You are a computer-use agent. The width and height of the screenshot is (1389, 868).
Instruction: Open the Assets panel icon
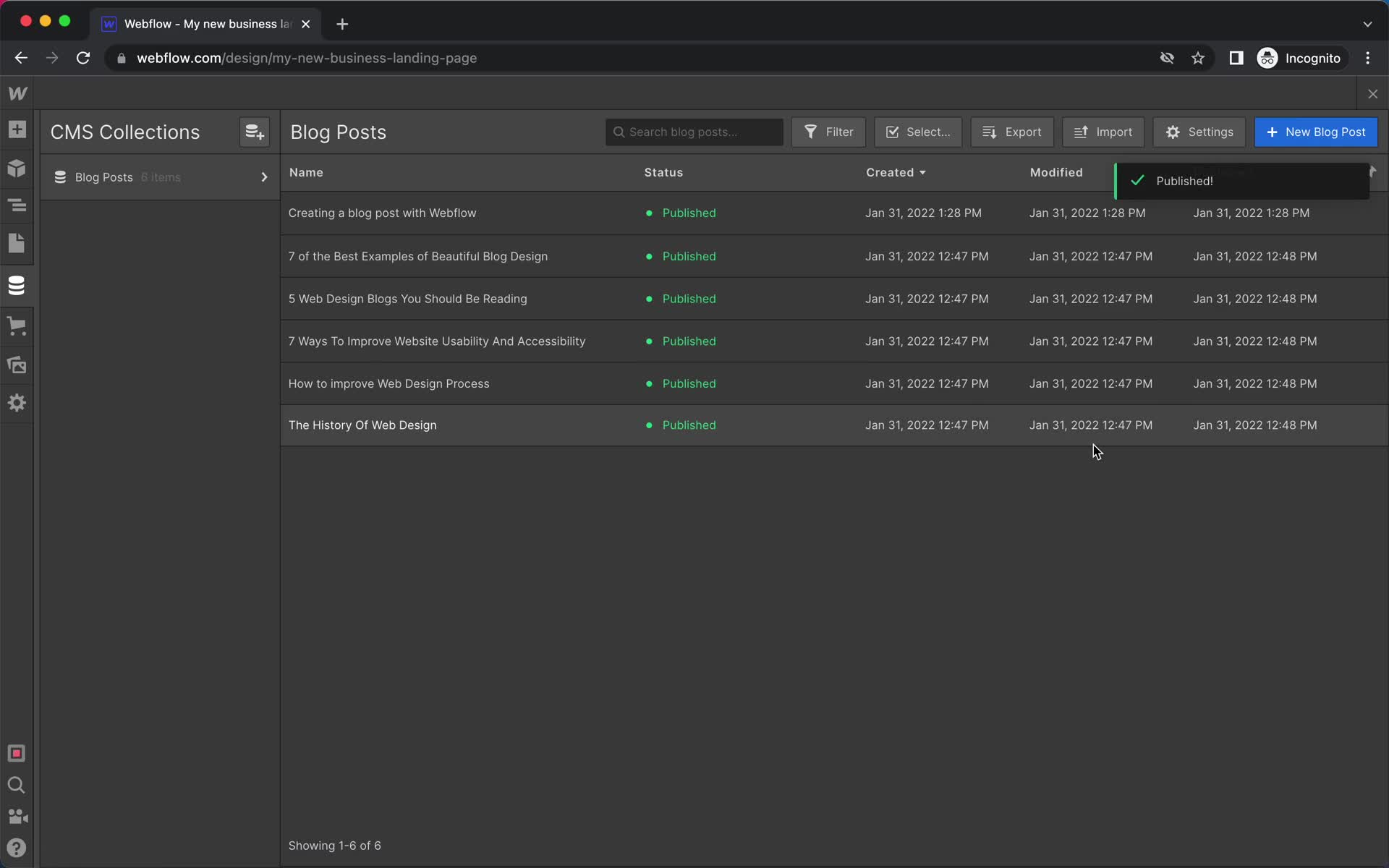pyautogui.click(x=17, y=364)
